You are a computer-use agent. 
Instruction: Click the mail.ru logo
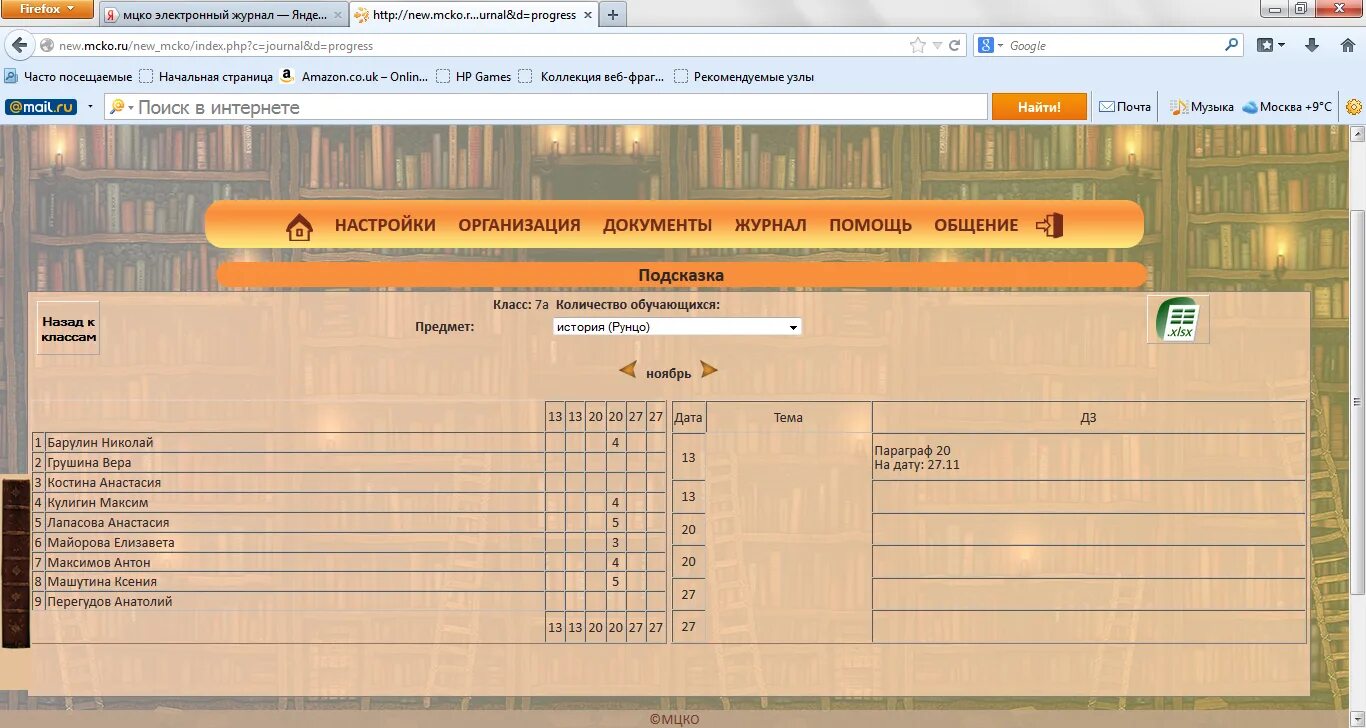[x=41, y=107]
